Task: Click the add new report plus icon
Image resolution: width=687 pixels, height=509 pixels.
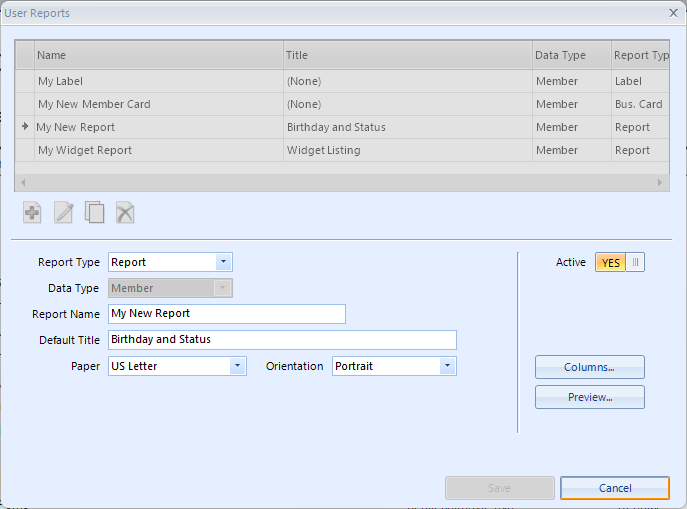Action: tap(32, 213)
